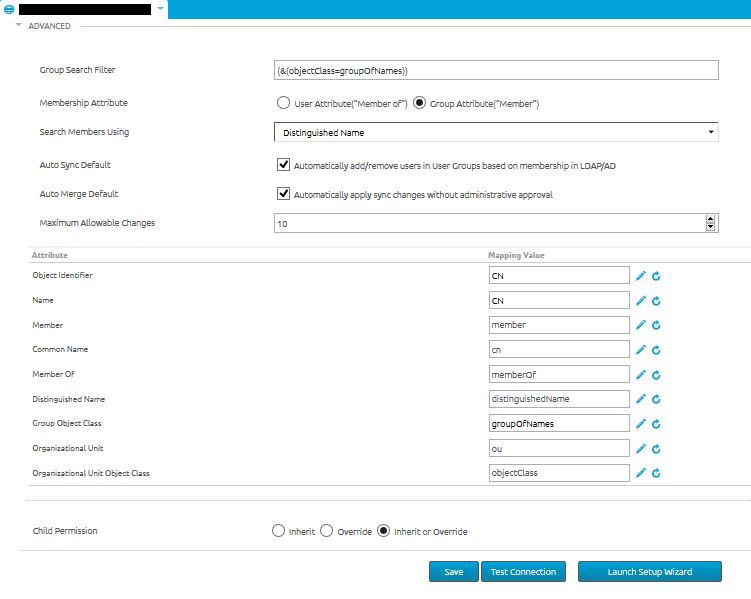Click into the Group Search Filter field
Image resolution: width=751 pixels, height=599 pixels.
(496, 70)
